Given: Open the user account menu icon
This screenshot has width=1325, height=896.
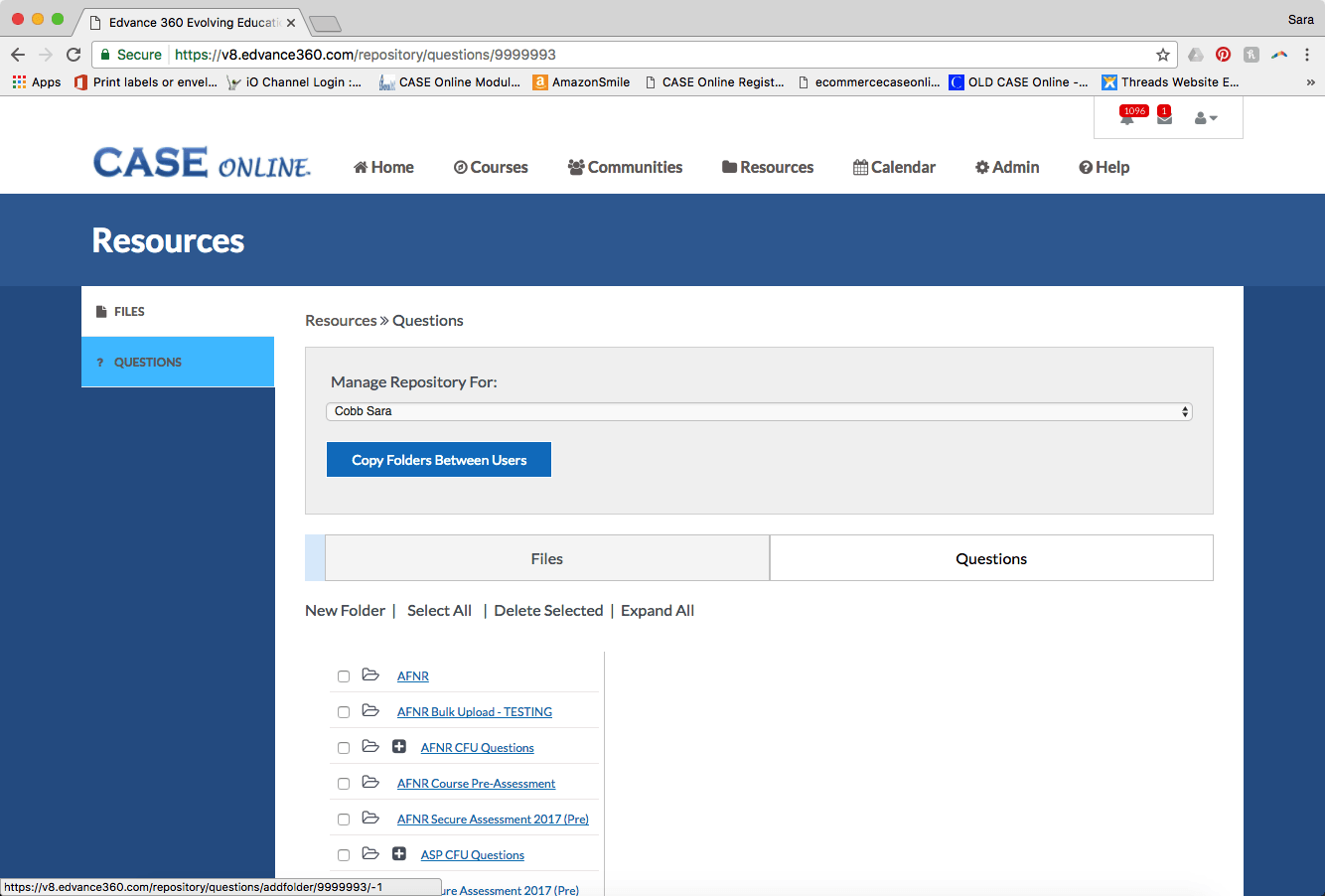Looking at the screenshot, I should click(1205, 118).
